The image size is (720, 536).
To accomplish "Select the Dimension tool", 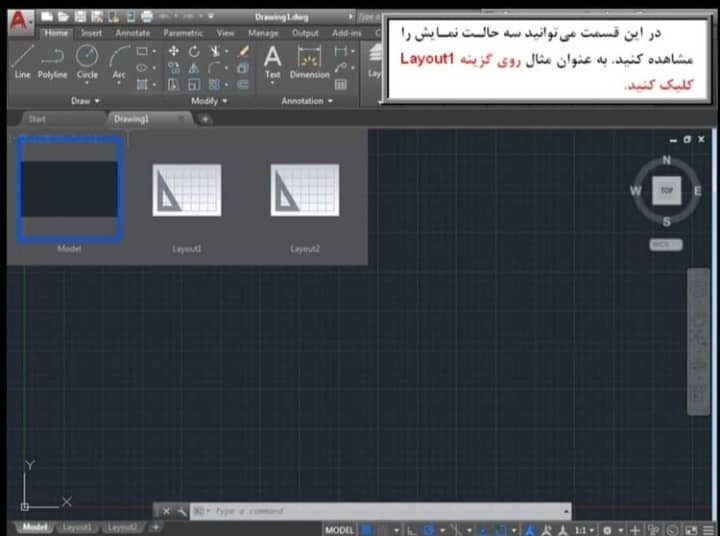I will pyautogui.click(x=309, y=61).
